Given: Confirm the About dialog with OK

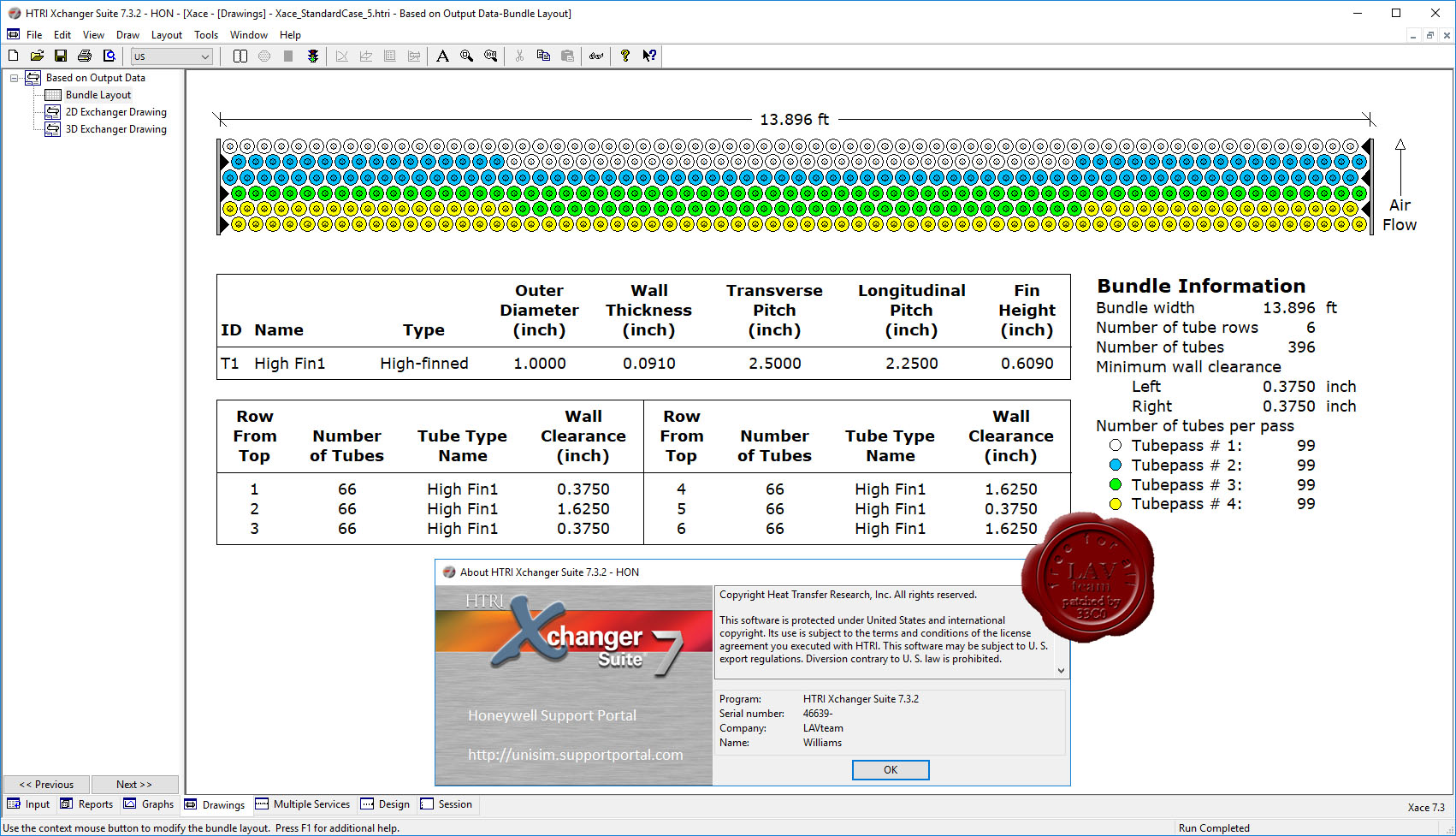Looking at the screenshot, I should 891,770.
